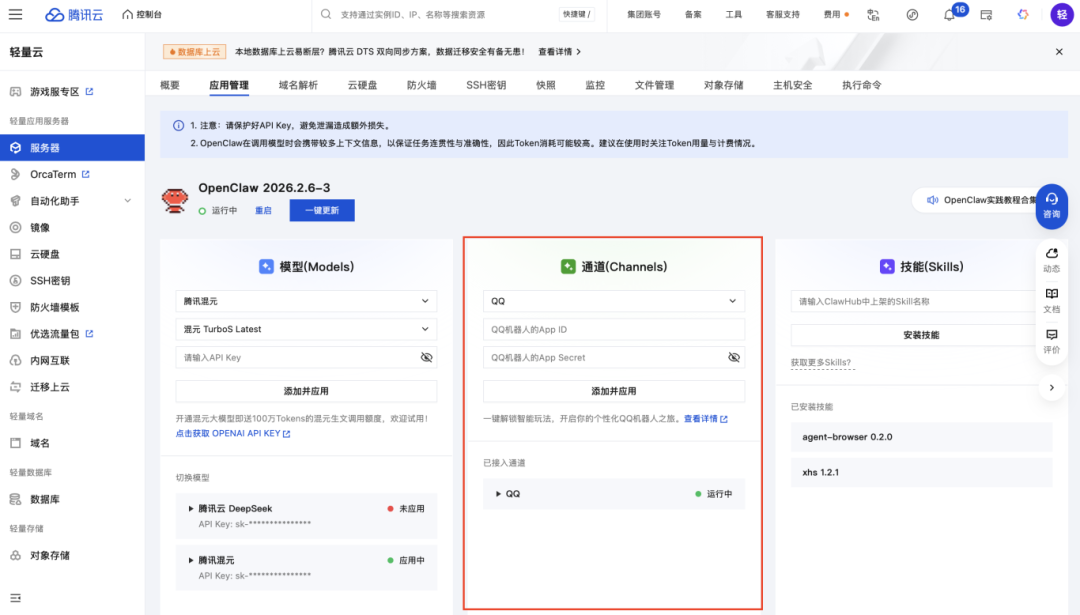1080x615 pixels.
Task: Switch language with the translate icon
Action: click(873, 15)
